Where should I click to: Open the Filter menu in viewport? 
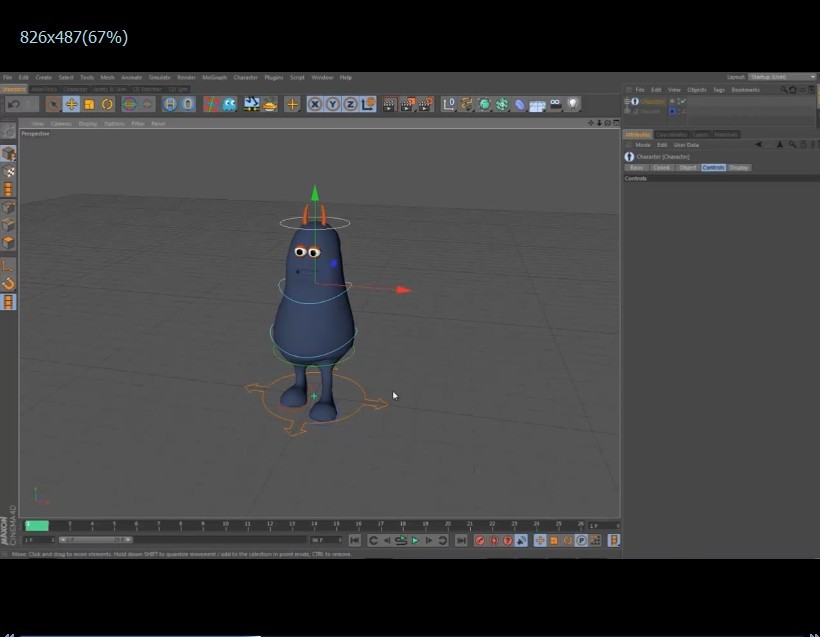[140, 123]
